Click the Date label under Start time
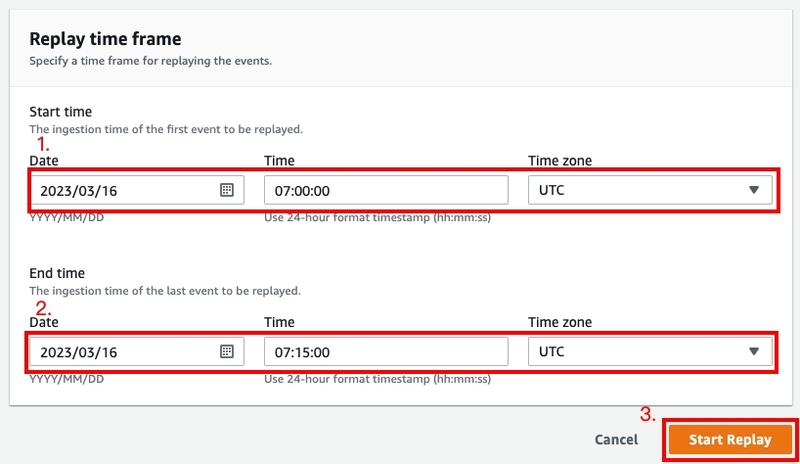Screen dimensions: 800x464 point(44,161)
